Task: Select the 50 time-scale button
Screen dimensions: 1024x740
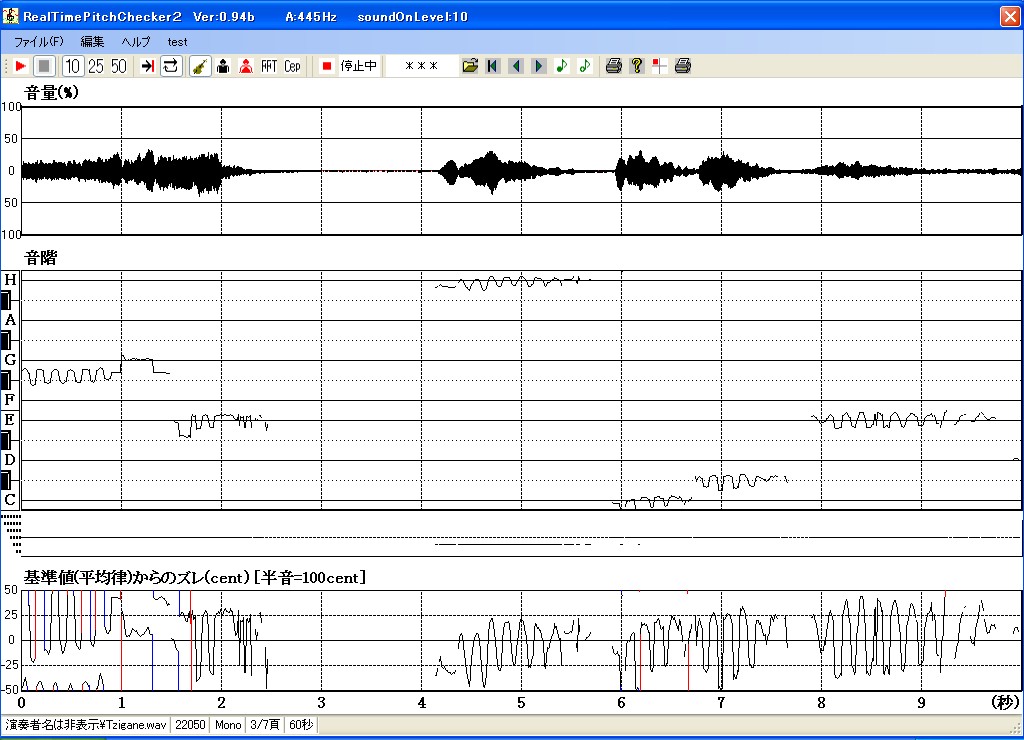Action: tap(119, 66)
